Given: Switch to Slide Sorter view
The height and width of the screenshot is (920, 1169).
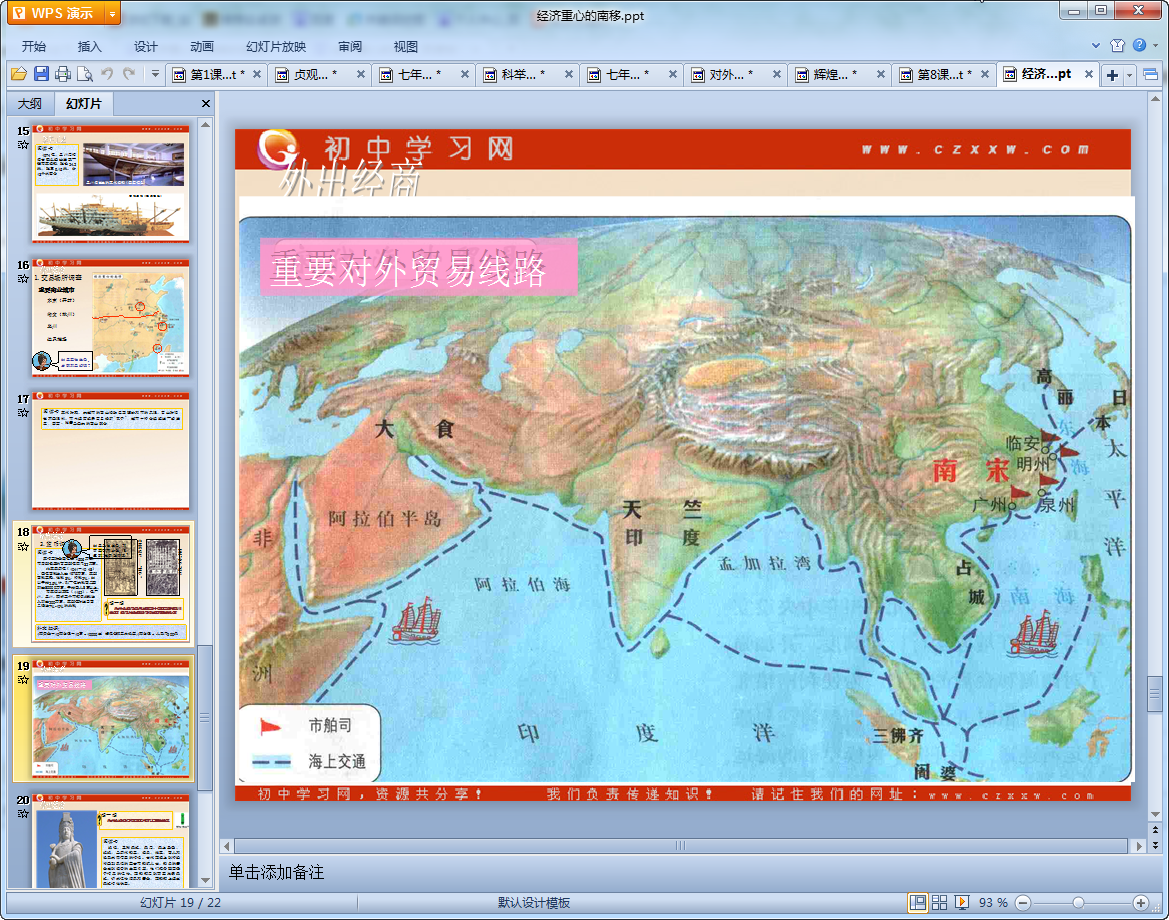Looking at the screenshot, I should point(939,902).
